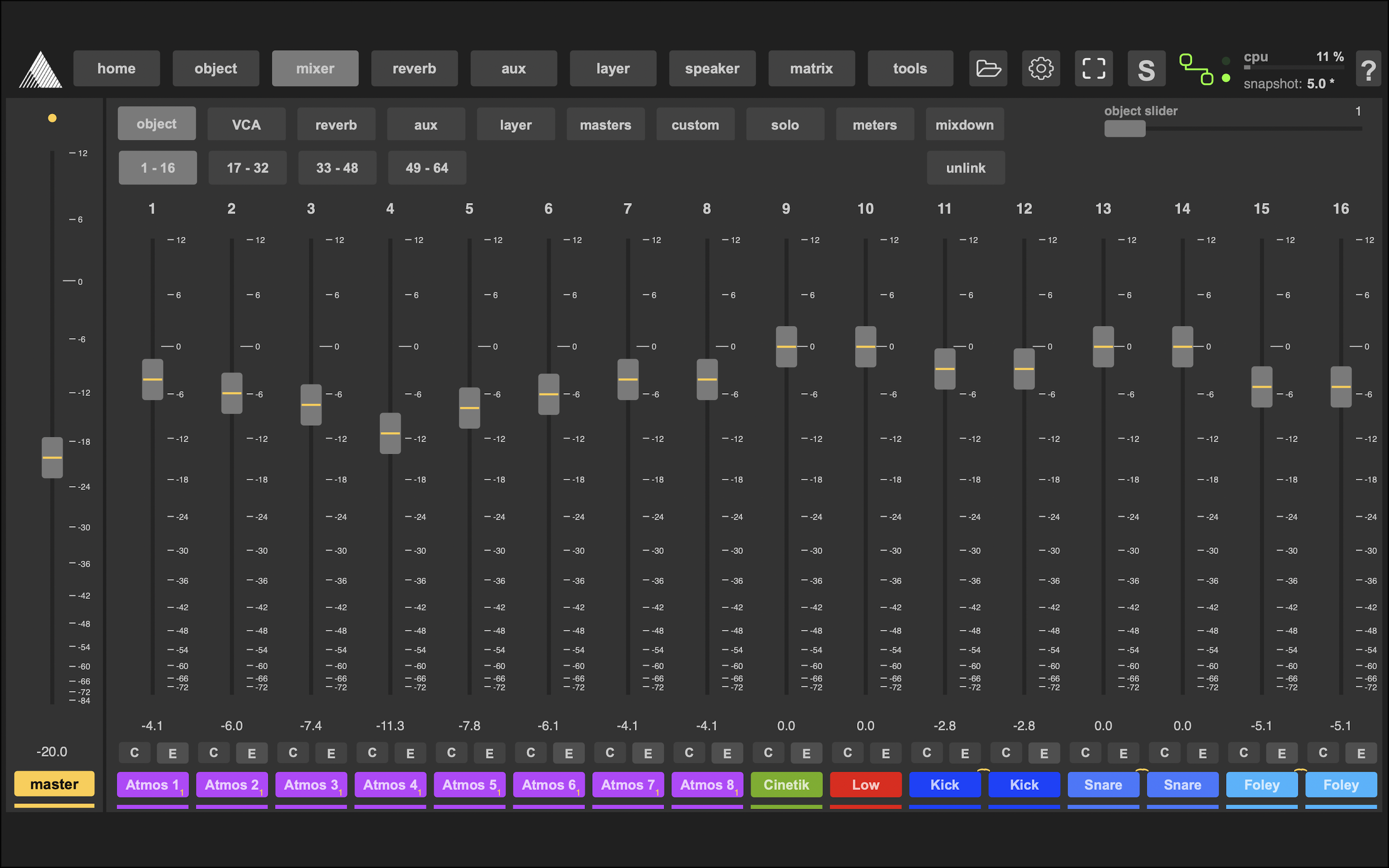Toggle C button on Low channel

click(x=848, y=753)
